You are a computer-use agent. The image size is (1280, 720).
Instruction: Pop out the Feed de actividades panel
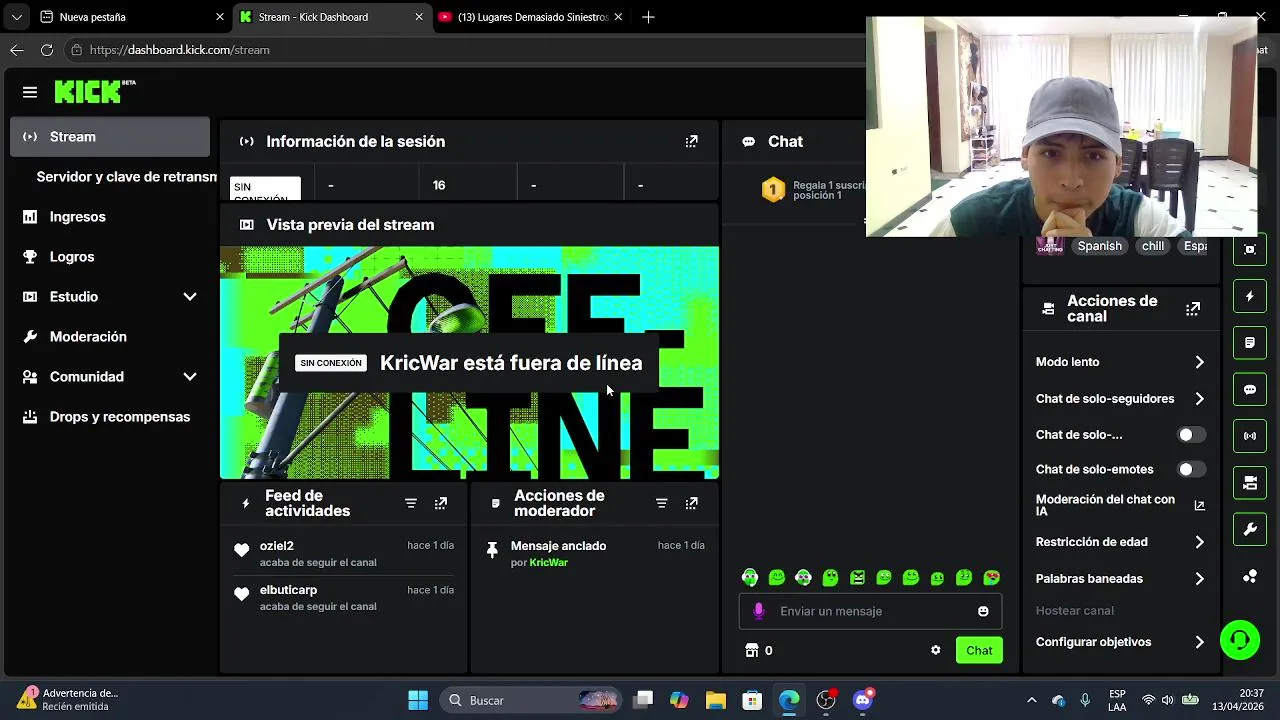click(x=441, y=503)
